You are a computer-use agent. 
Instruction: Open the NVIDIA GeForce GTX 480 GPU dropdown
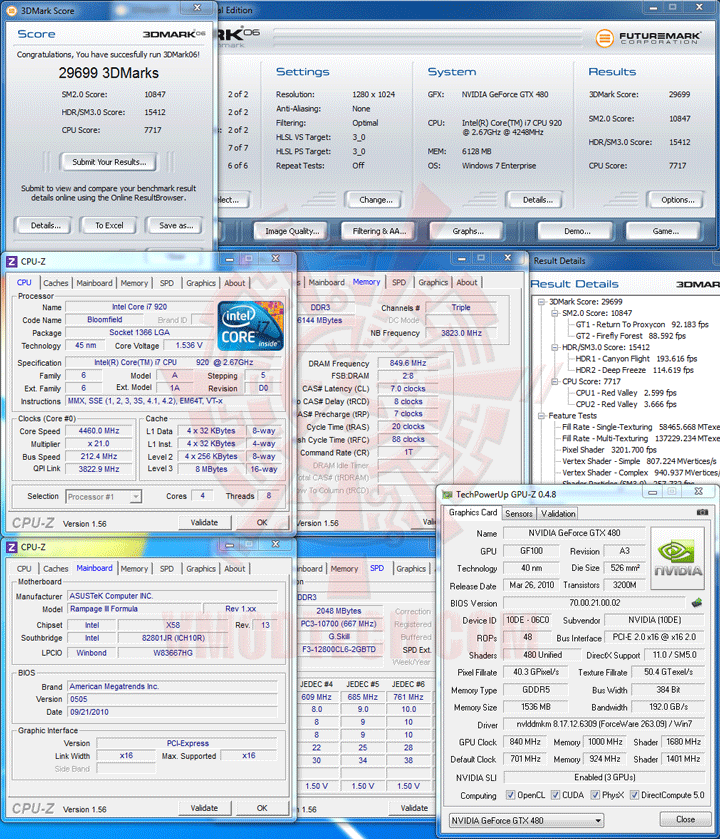(x=526, y=820)
